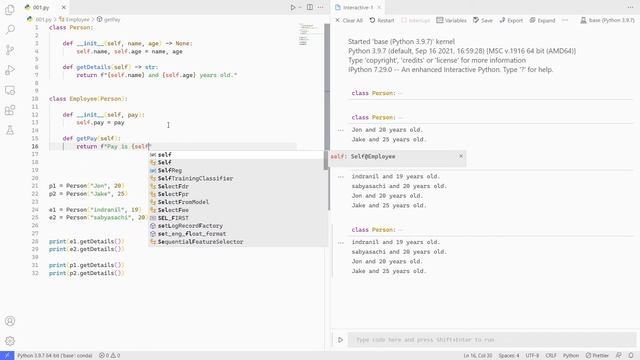
Task: Open editor More Actions menu
Action: point(320,7)
